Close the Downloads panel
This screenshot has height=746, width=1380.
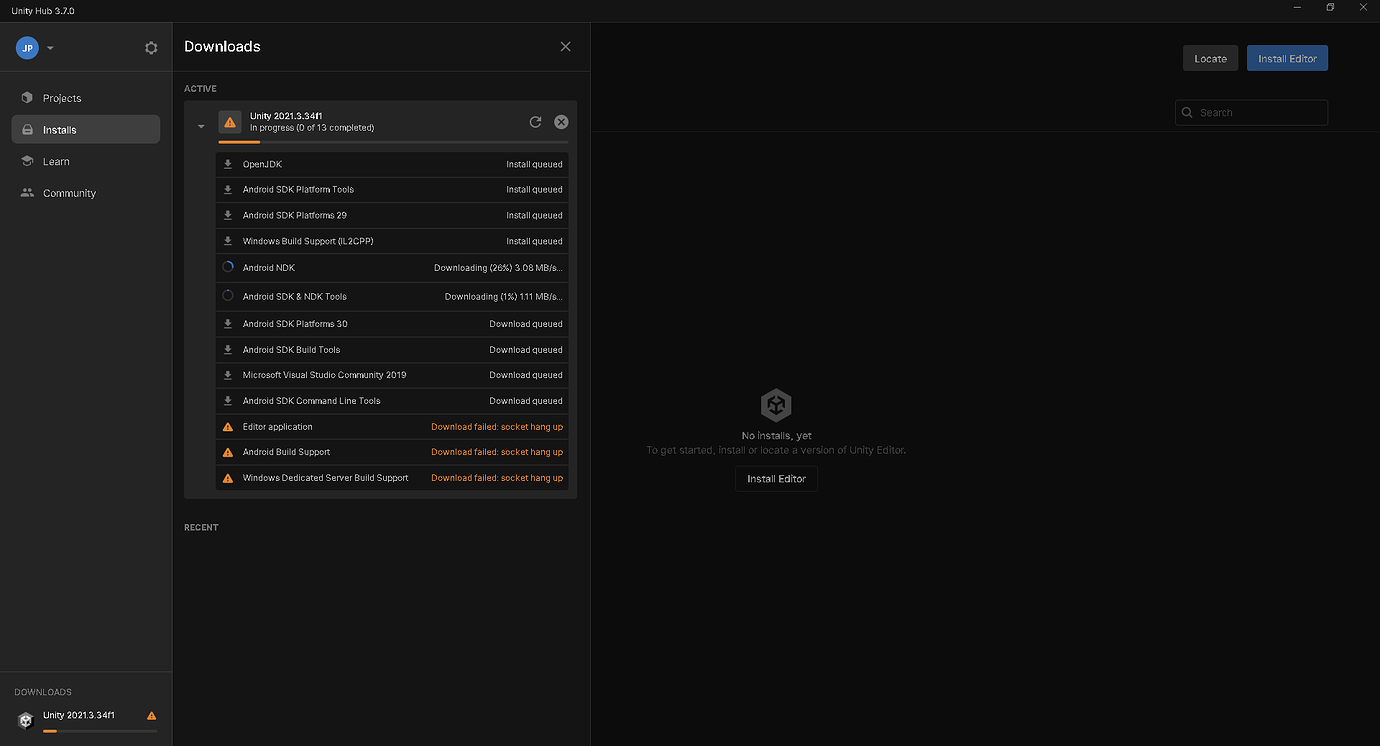(x=565, y=46)
